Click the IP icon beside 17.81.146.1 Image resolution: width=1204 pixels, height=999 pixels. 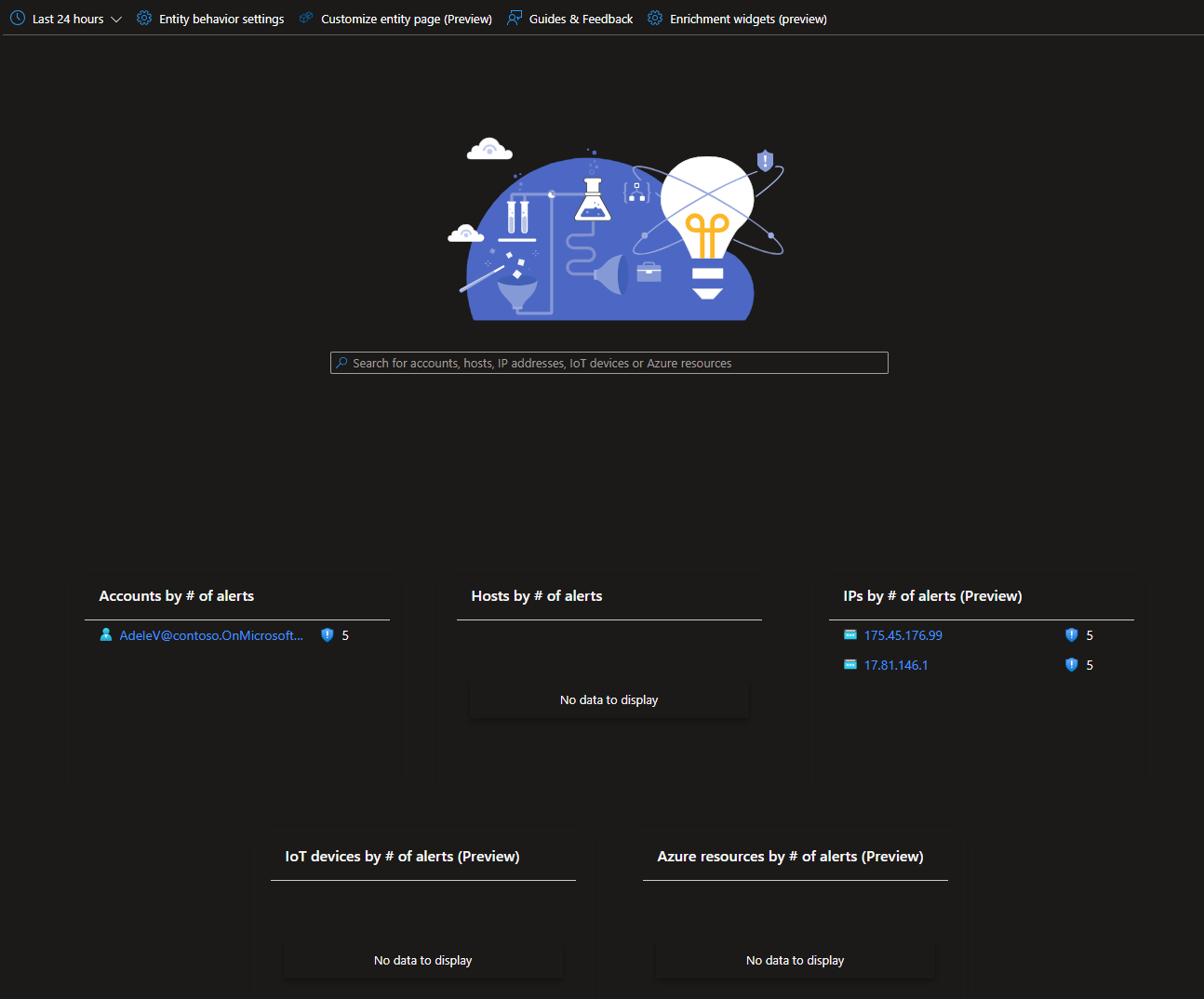[850, 664]
